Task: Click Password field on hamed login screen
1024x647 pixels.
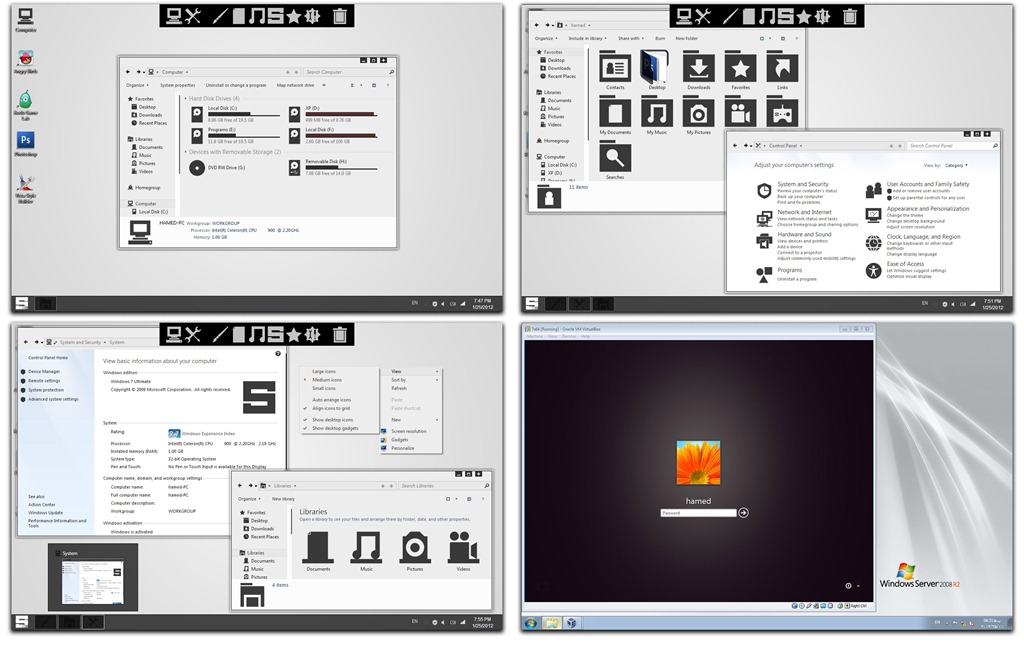Action: click(x=698, y=513)
